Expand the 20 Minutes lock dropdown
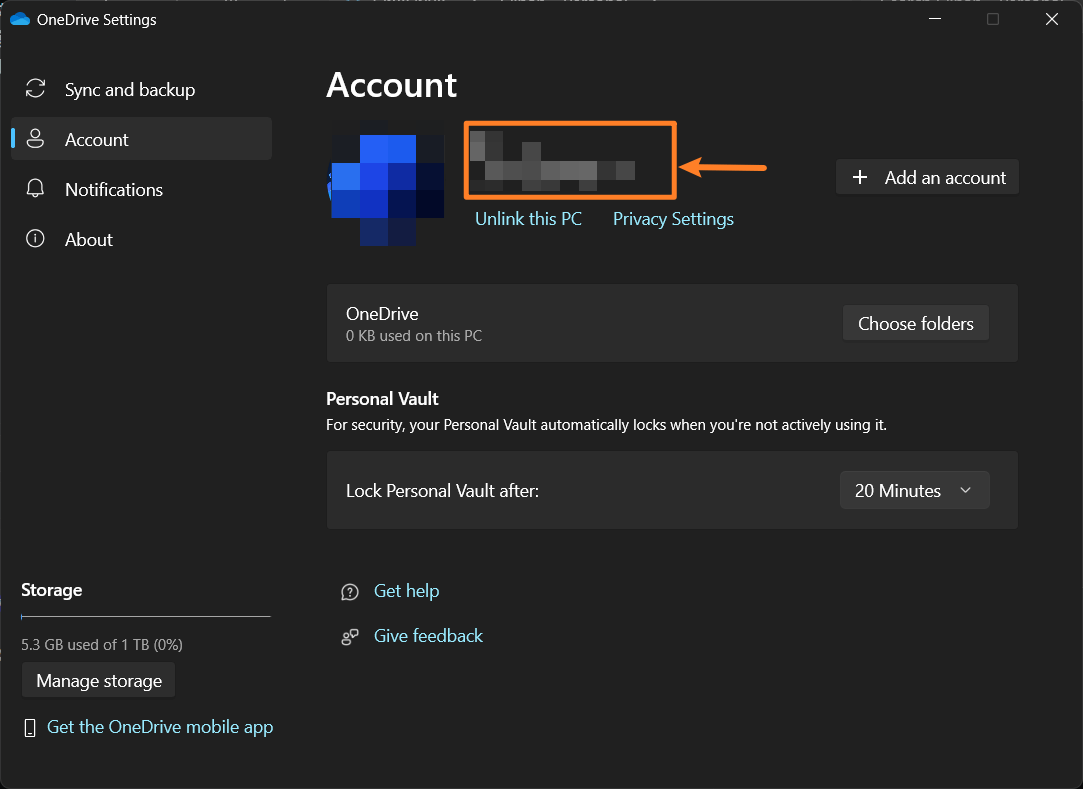The height and width of the screenshot is (789, 1083). [914, 491]
